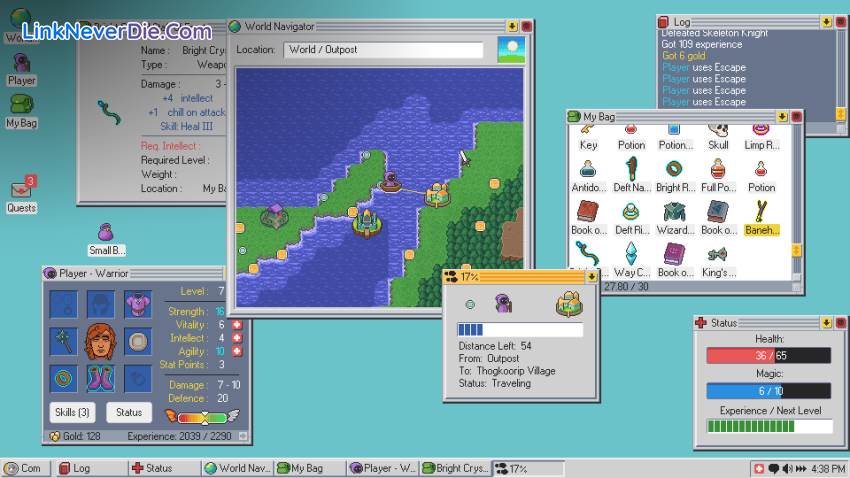Click the fast-forward icon in the tray
This screenshot has width=850, height=478.
(801, 469)
